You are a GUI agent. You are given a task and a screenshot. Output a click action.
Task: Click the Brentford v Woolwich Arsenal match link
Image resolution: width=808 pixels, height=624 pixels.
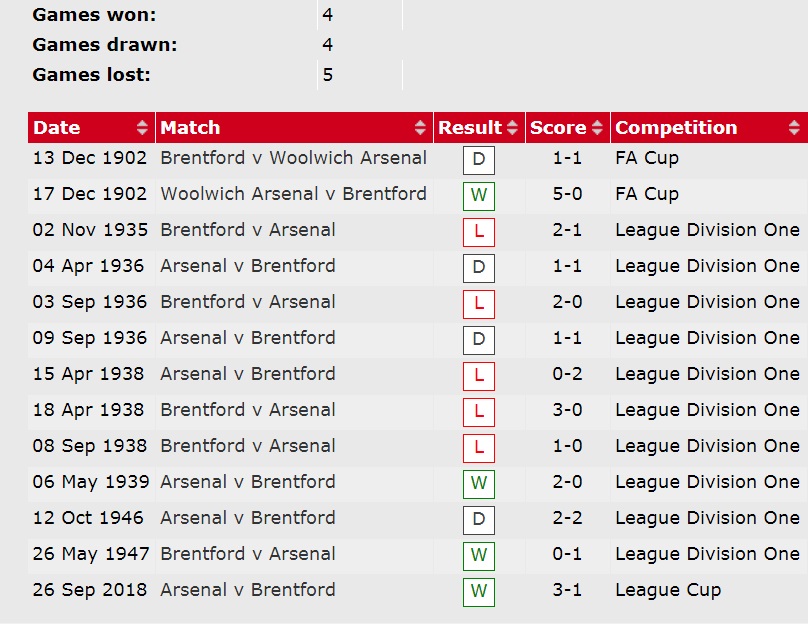[x=293, y=158]
